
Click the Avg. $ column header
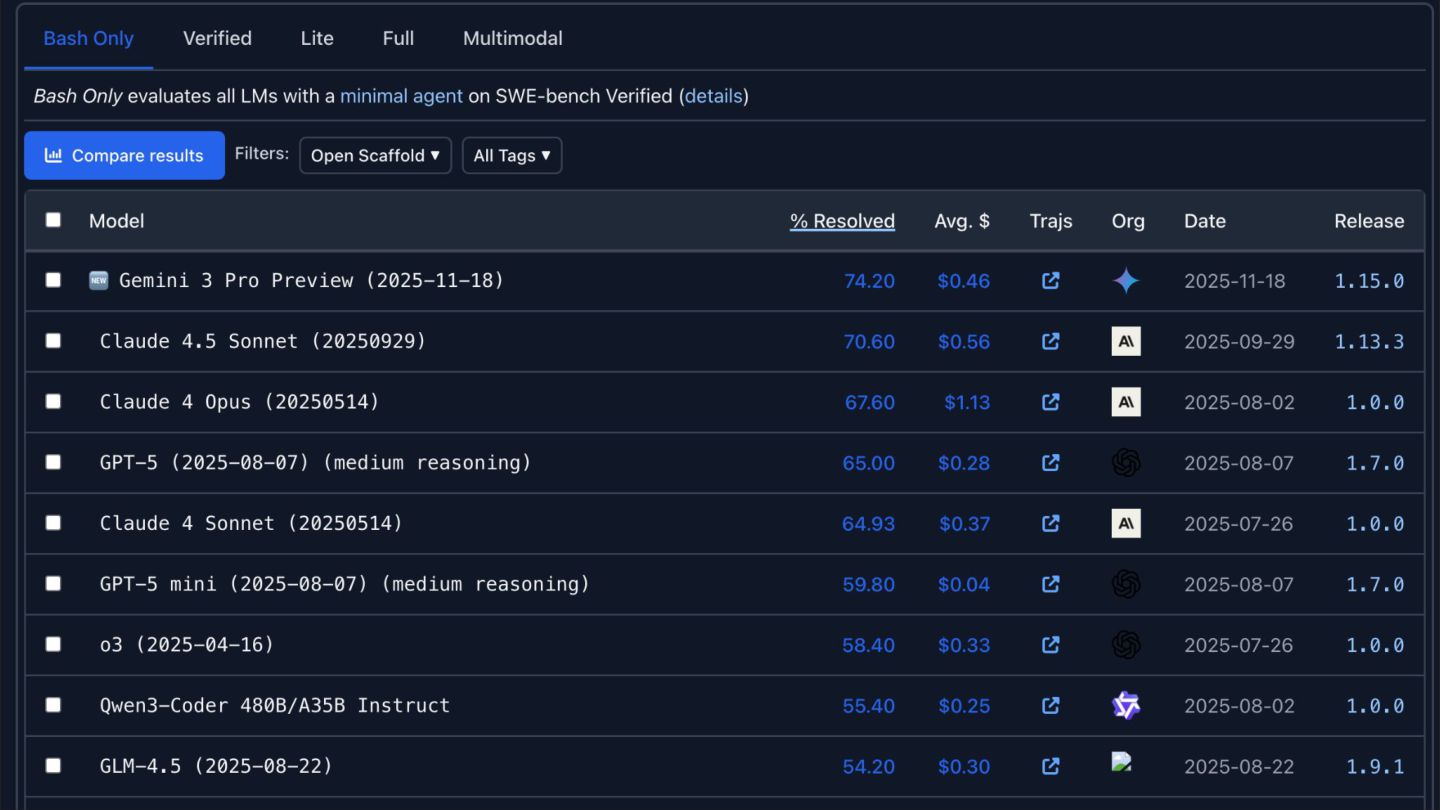point(962,221)
